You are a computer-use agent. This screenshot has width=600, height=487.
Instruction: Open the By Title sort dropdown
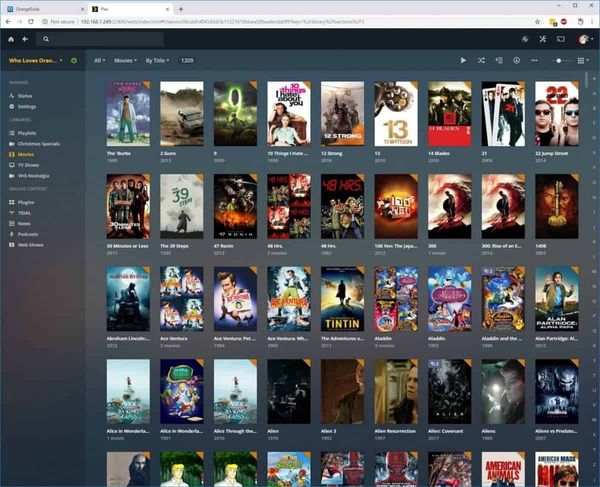pos(157,60)
